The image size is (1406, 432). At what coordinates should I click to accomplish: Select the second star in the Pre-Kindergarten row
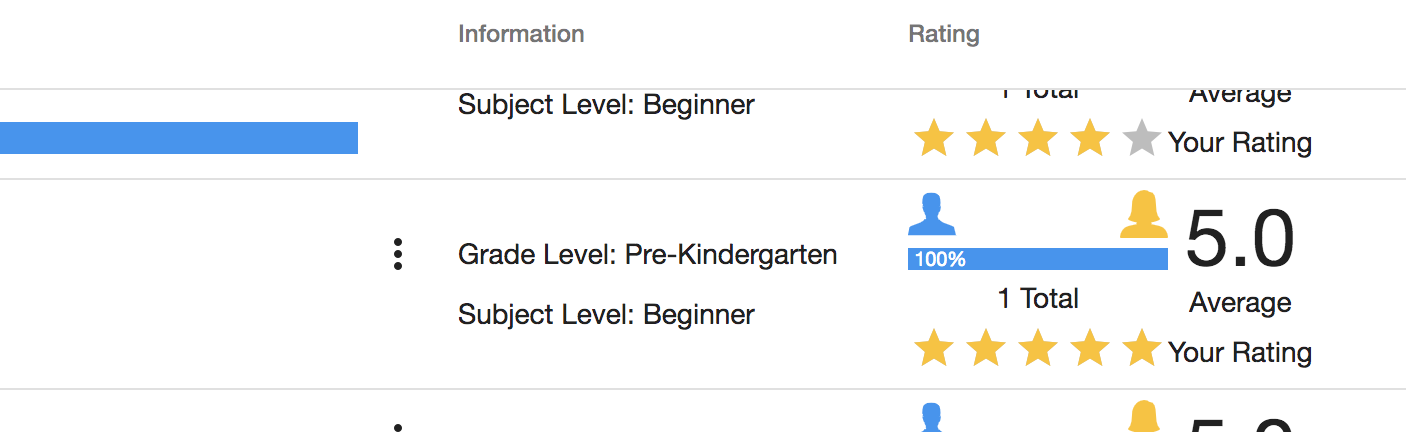[x=986, y=350]
